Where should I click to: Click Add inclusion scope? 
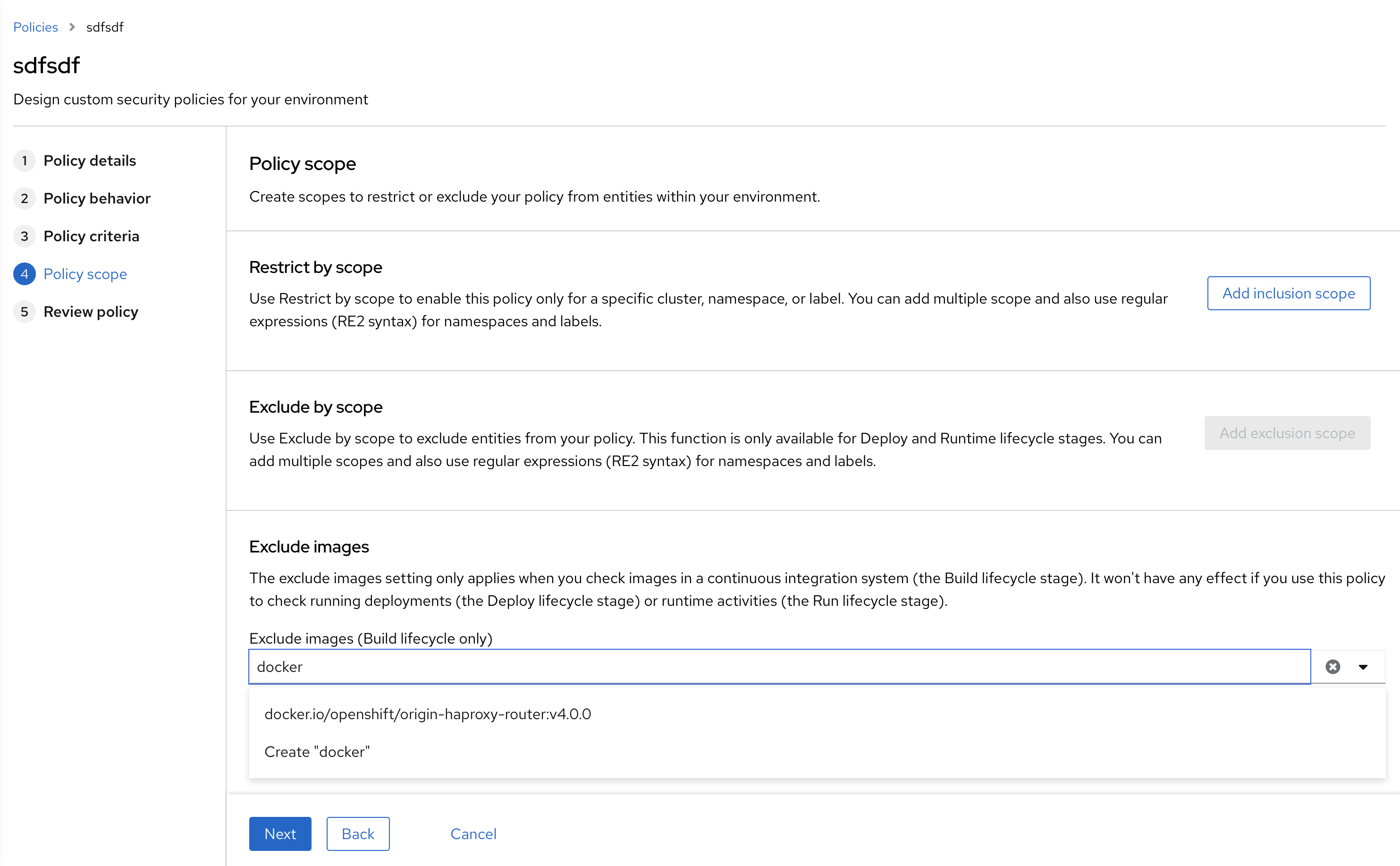(x=1288, y=293)
